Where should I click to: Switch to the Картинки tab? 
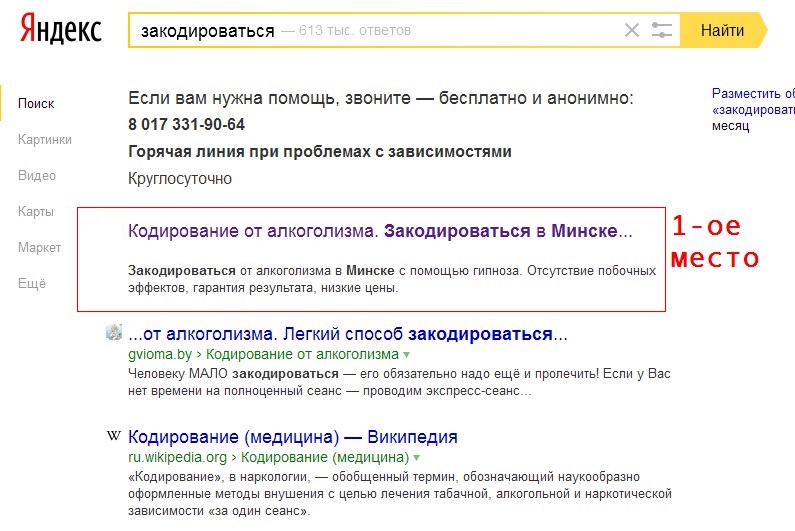(x=45, y=140)
